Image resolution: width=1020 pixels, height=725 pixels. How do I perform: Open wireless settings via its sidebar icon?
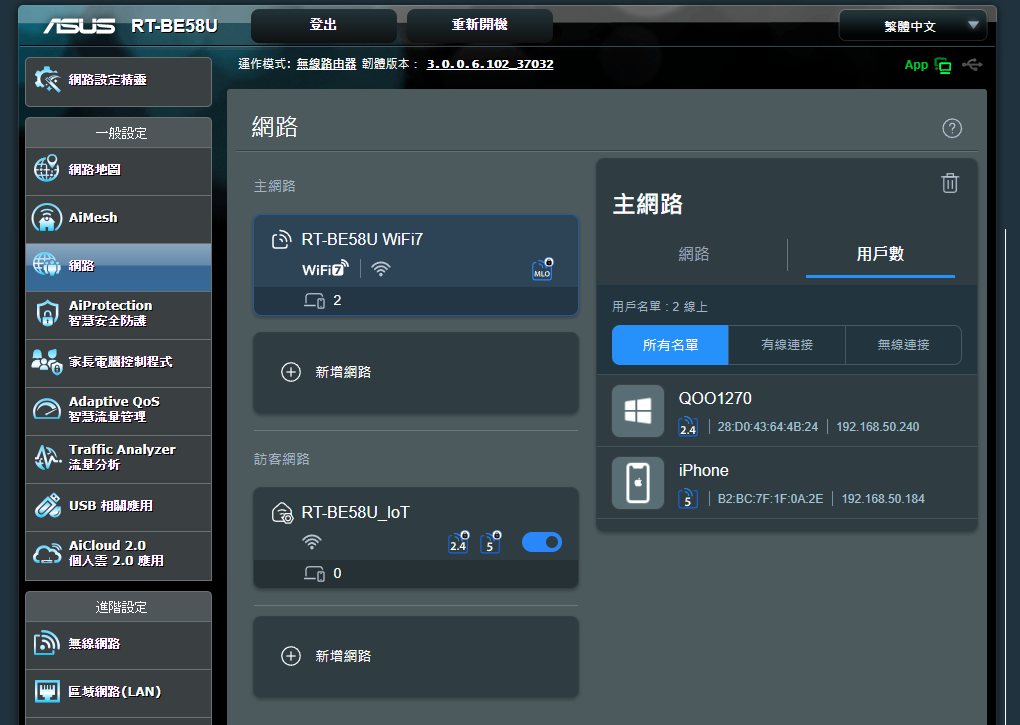47,643
